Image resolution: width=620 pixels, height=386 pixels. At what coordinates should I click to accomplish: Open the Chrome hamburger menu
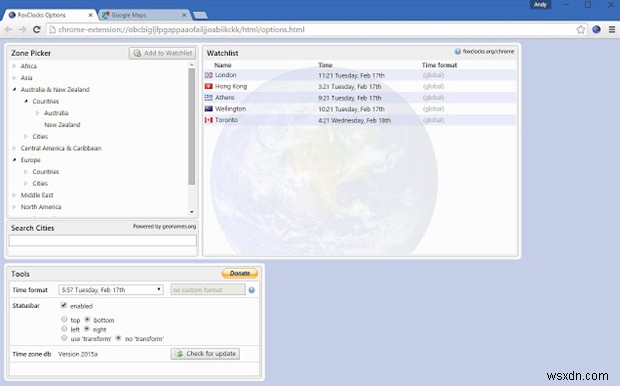(612, 30)
